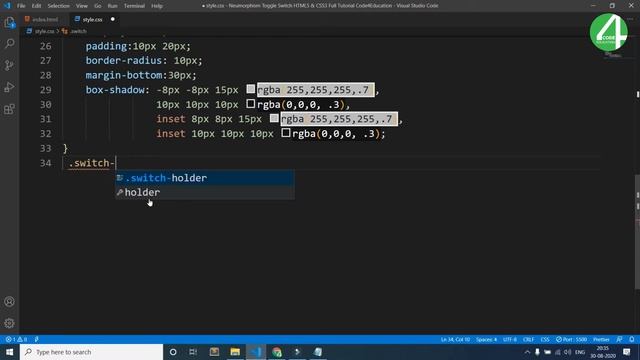Click the feedback icon in status bar
This screenshot has width=640, height=360.
(620, 339)
